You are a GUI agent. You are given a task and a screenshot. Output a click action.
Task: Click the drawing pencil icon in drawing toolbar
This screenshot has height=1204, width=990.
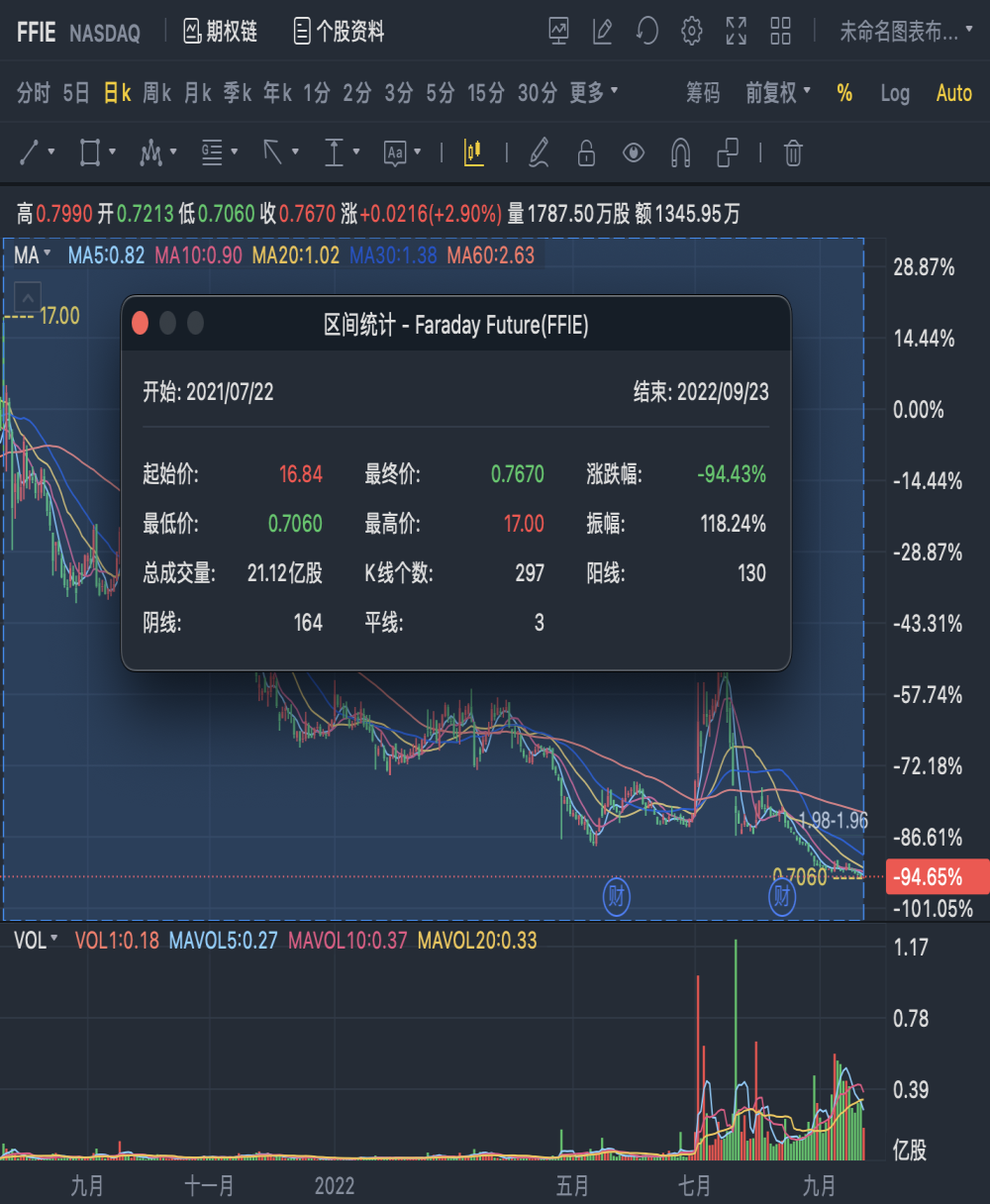click(x=539, y=152)
